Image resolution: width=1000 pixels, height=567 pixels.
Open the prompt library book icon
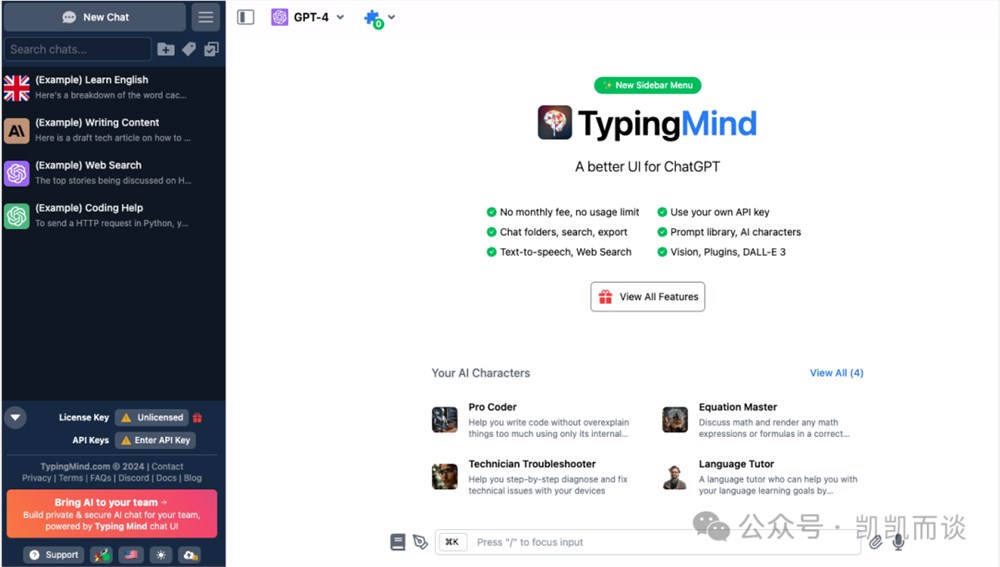(x=397, y=542)
